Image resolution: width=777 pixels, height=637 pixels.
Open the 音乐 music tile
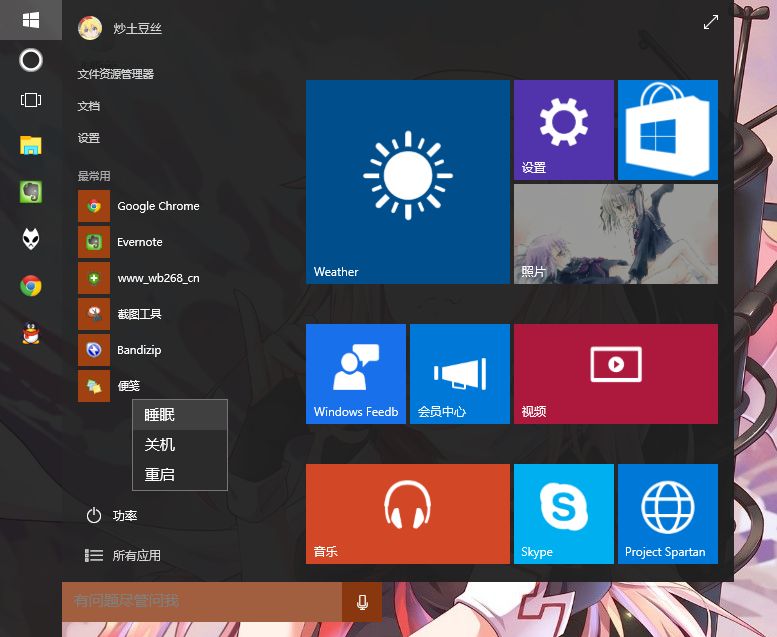pyautogui.click(x=407, y=513)
